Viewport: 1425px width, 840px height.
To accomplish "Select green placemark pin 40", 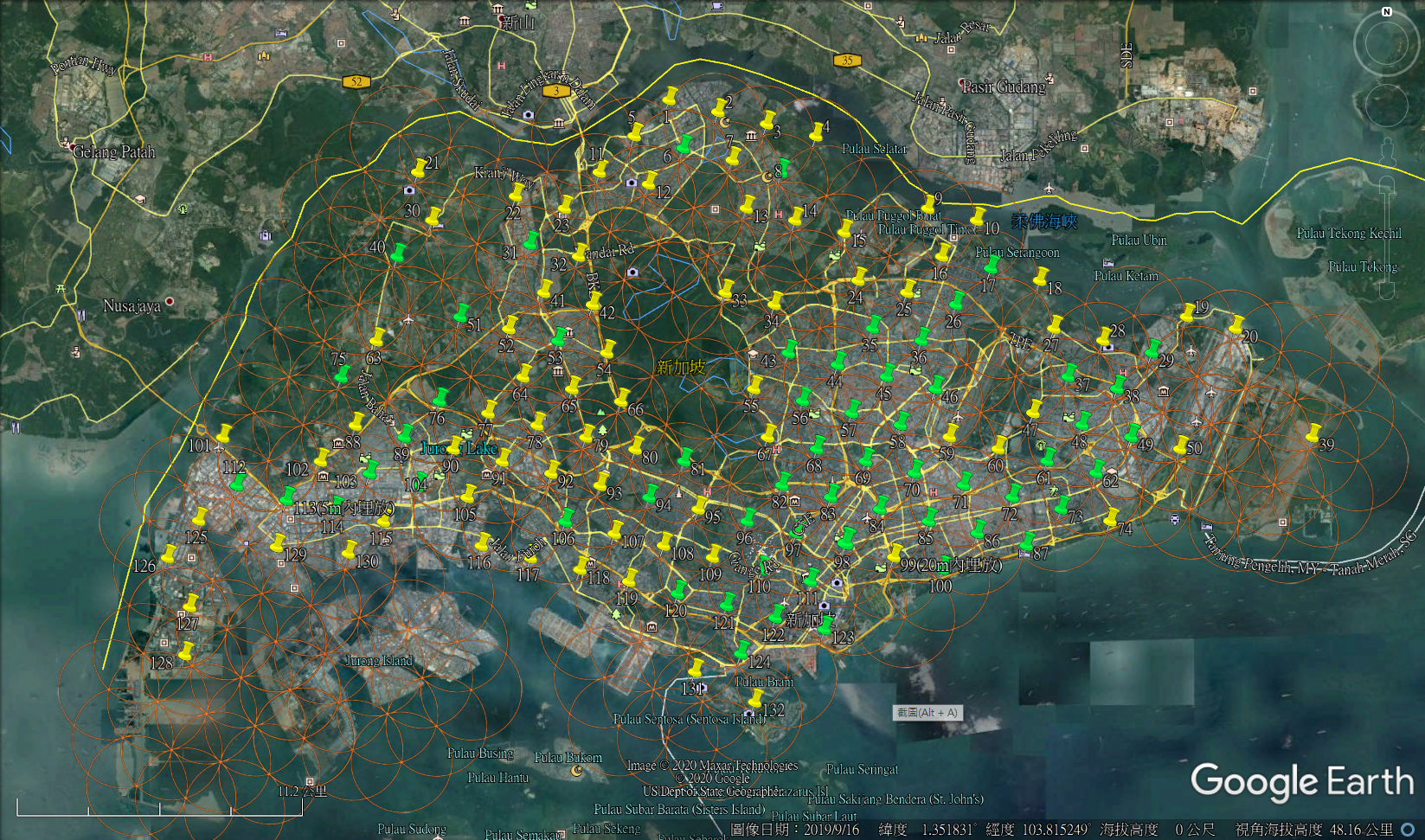I will [397, 253].
